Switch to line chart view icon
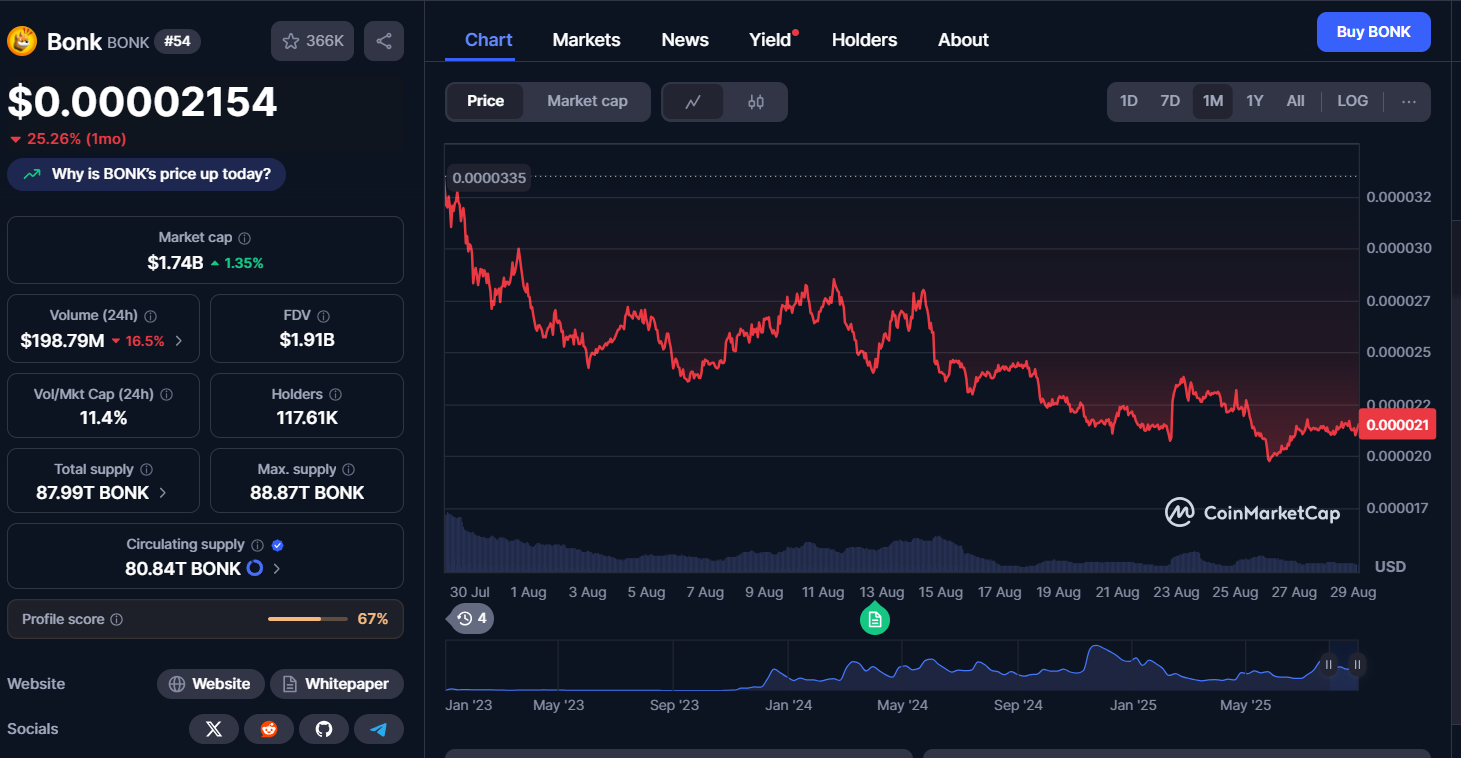This screenshot has height=758, width=1461. tap(692, 102)
